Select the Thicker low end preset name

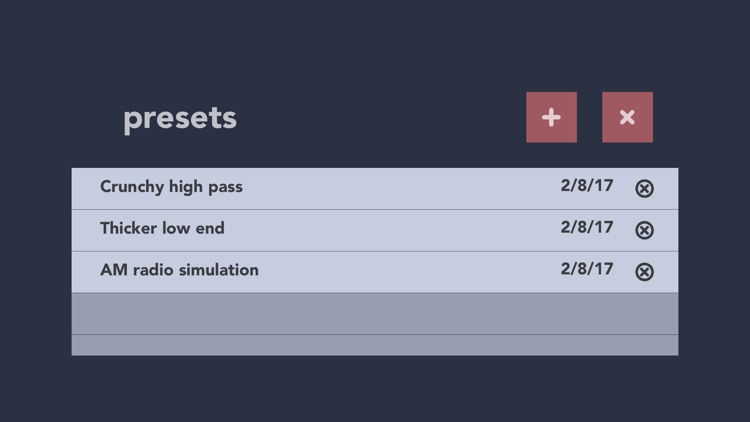pyautogui.click(x=162, y=228)
